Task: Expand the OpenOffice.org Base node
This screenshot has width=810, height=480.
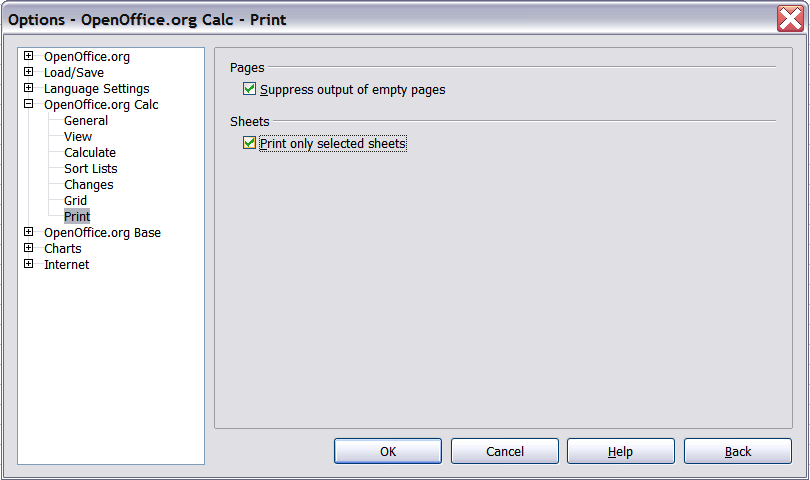Action: 29,233
